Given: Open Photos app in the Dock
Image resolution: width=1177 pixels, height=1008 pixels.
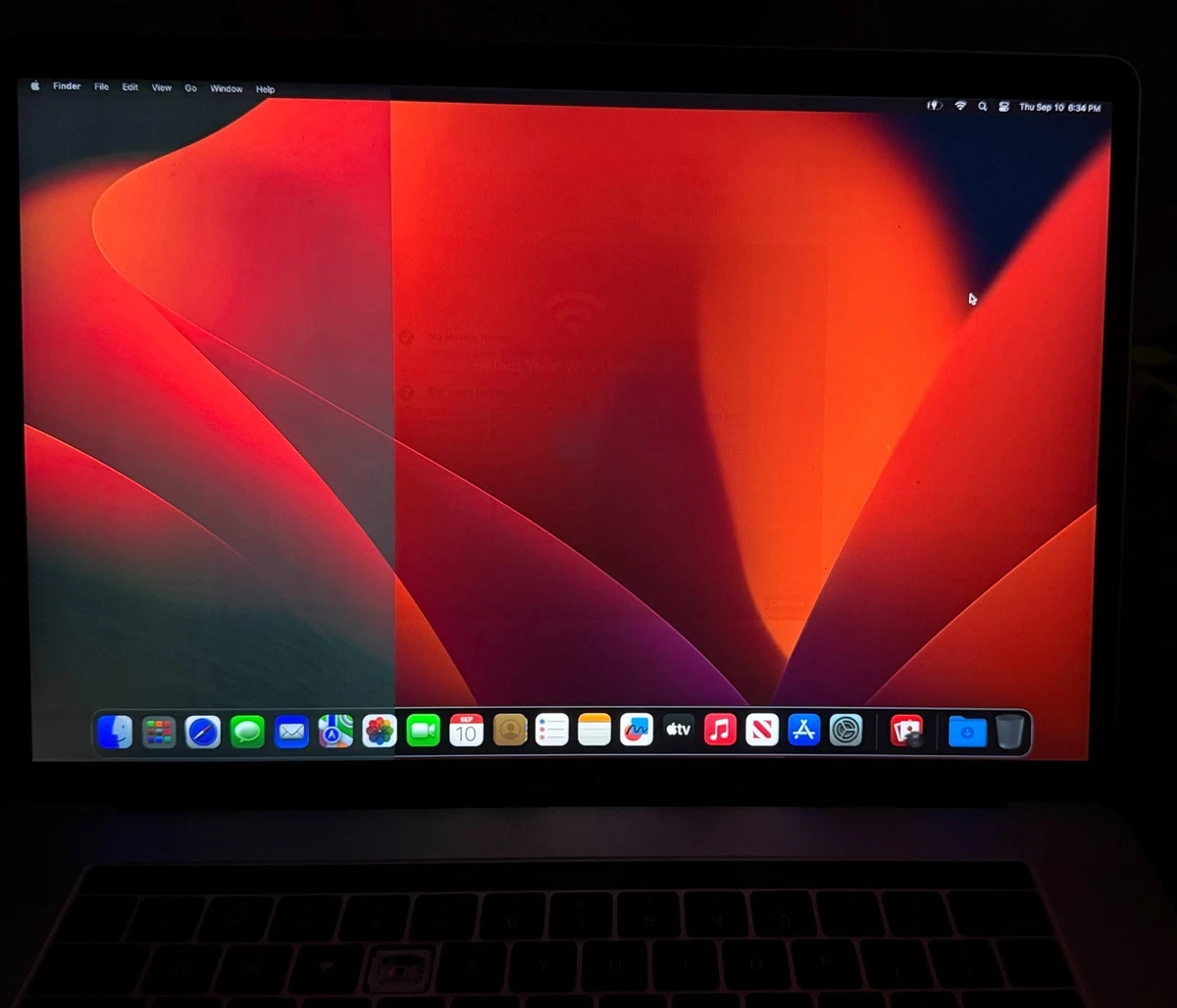Looking at the screenshot, I should [x=380, y=731].
